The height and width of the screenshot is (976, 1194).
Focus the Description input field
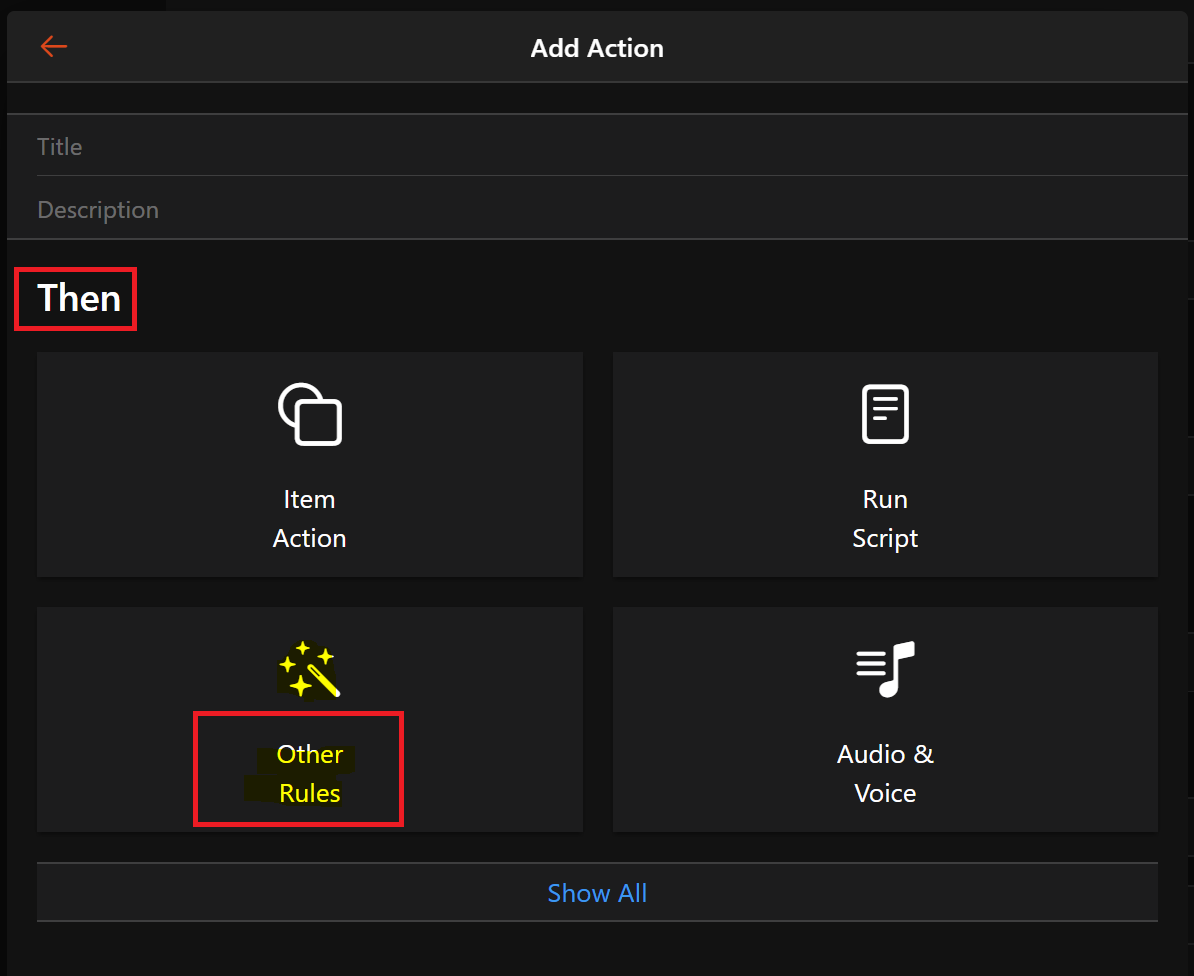tap(600, 210)
